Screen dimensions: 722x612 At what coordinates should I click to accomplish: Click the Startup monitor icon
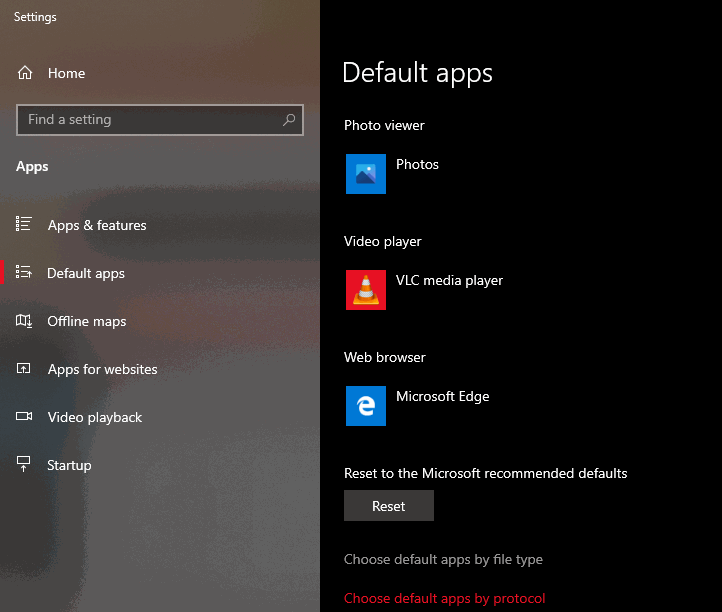coord(23,464)
